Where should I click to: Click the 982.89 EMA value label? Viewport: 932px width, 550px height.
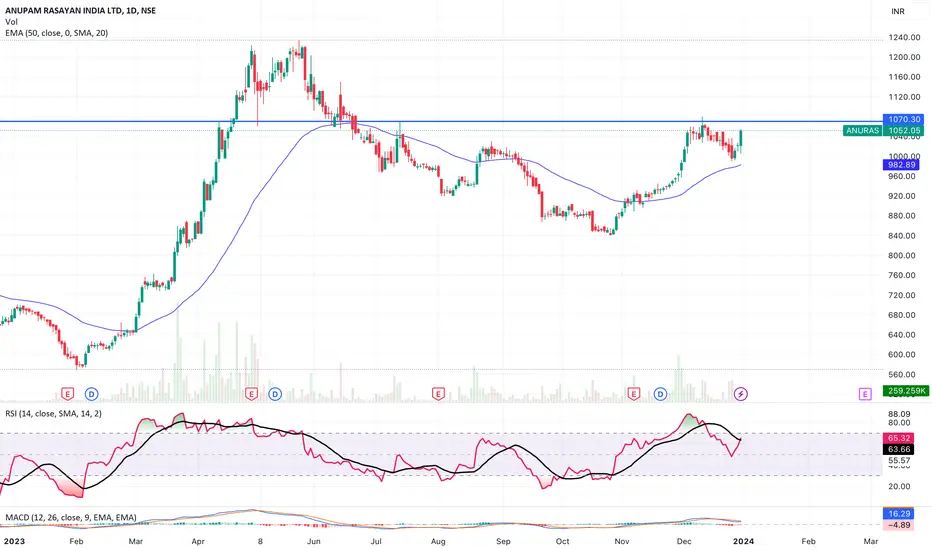click(902, 165)
